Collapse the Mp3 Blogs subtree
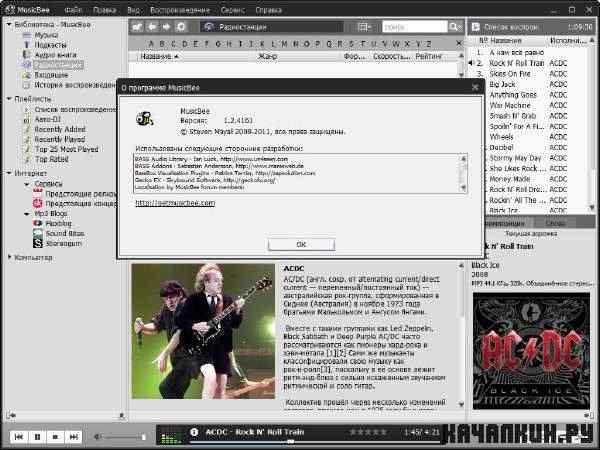 (27, 214)
